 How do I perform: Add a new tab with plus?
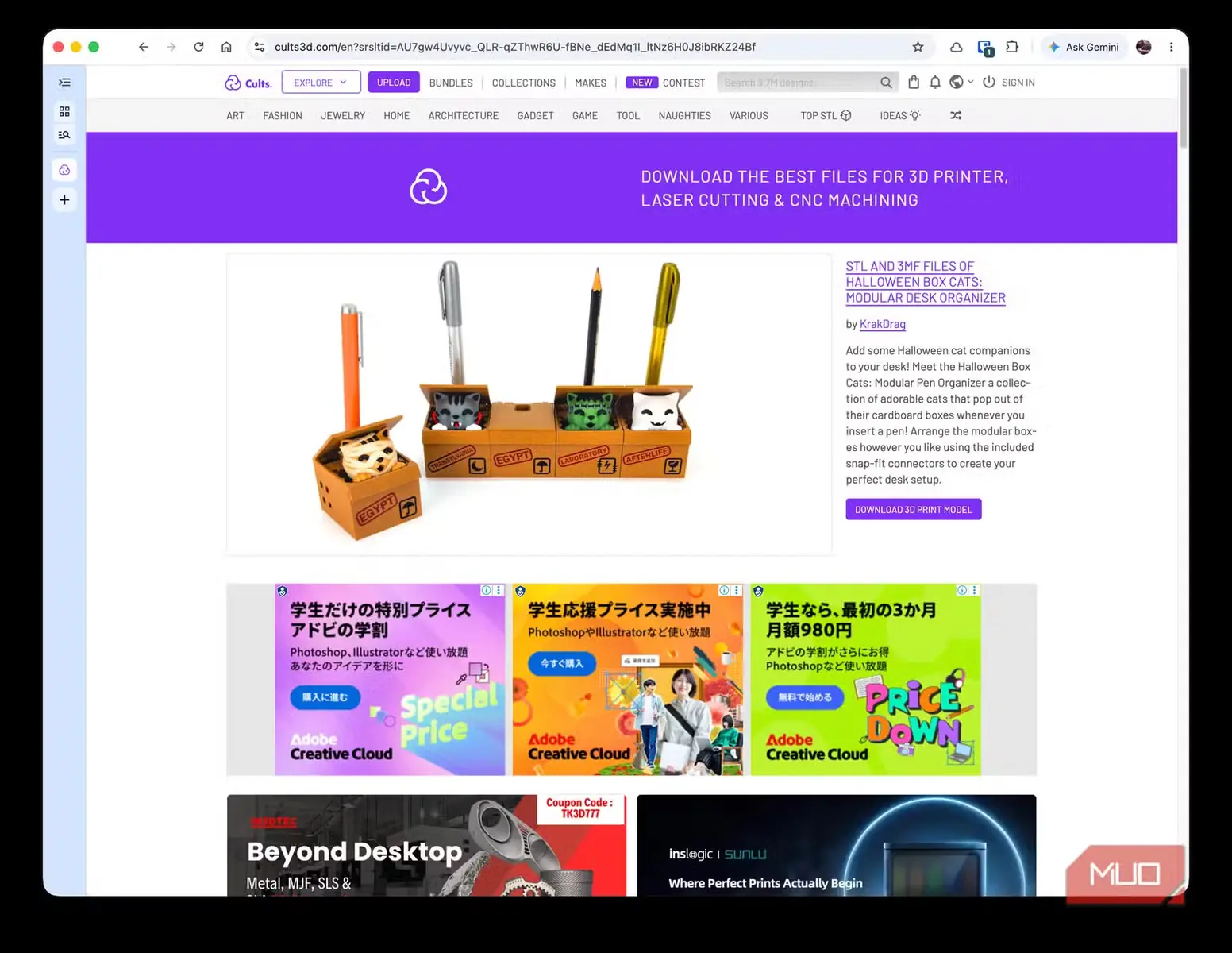tap(64, 200)
